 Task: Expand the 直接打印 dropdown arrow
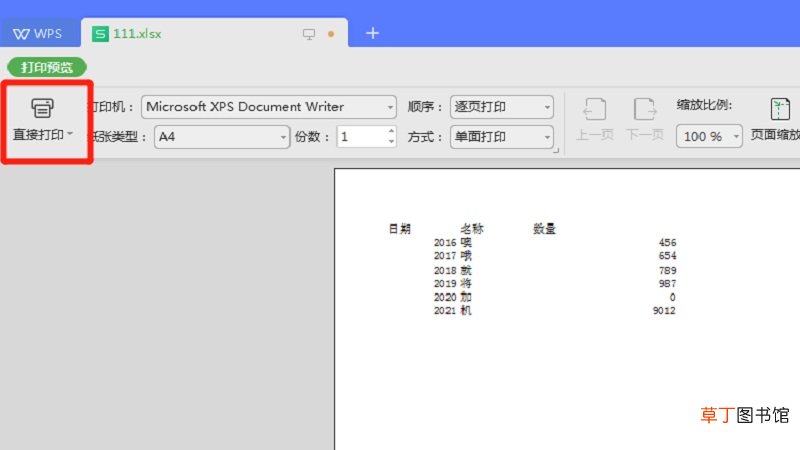coord(70,134)
